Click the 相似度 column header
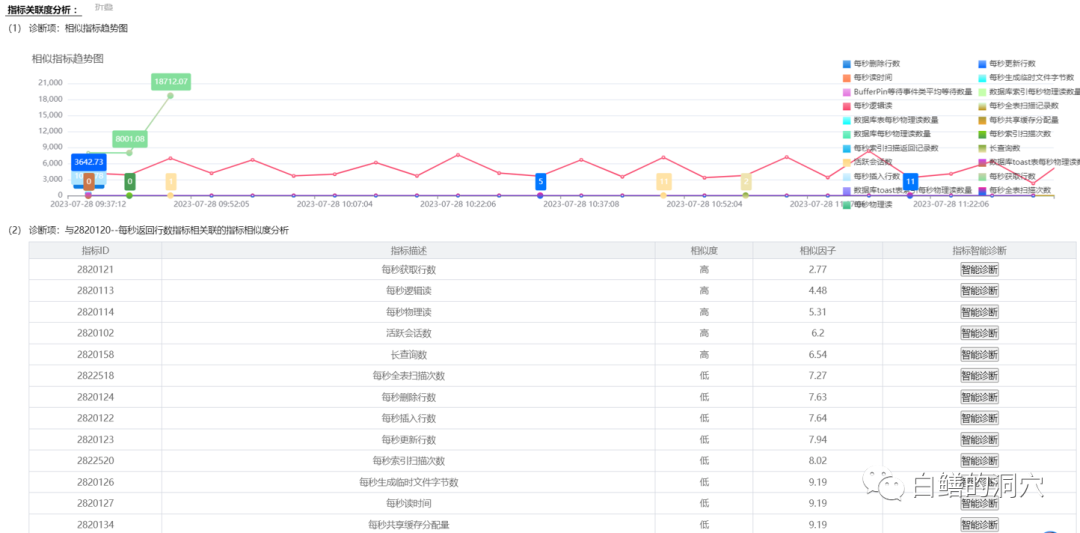1080x533 pixels. (704, 250)
